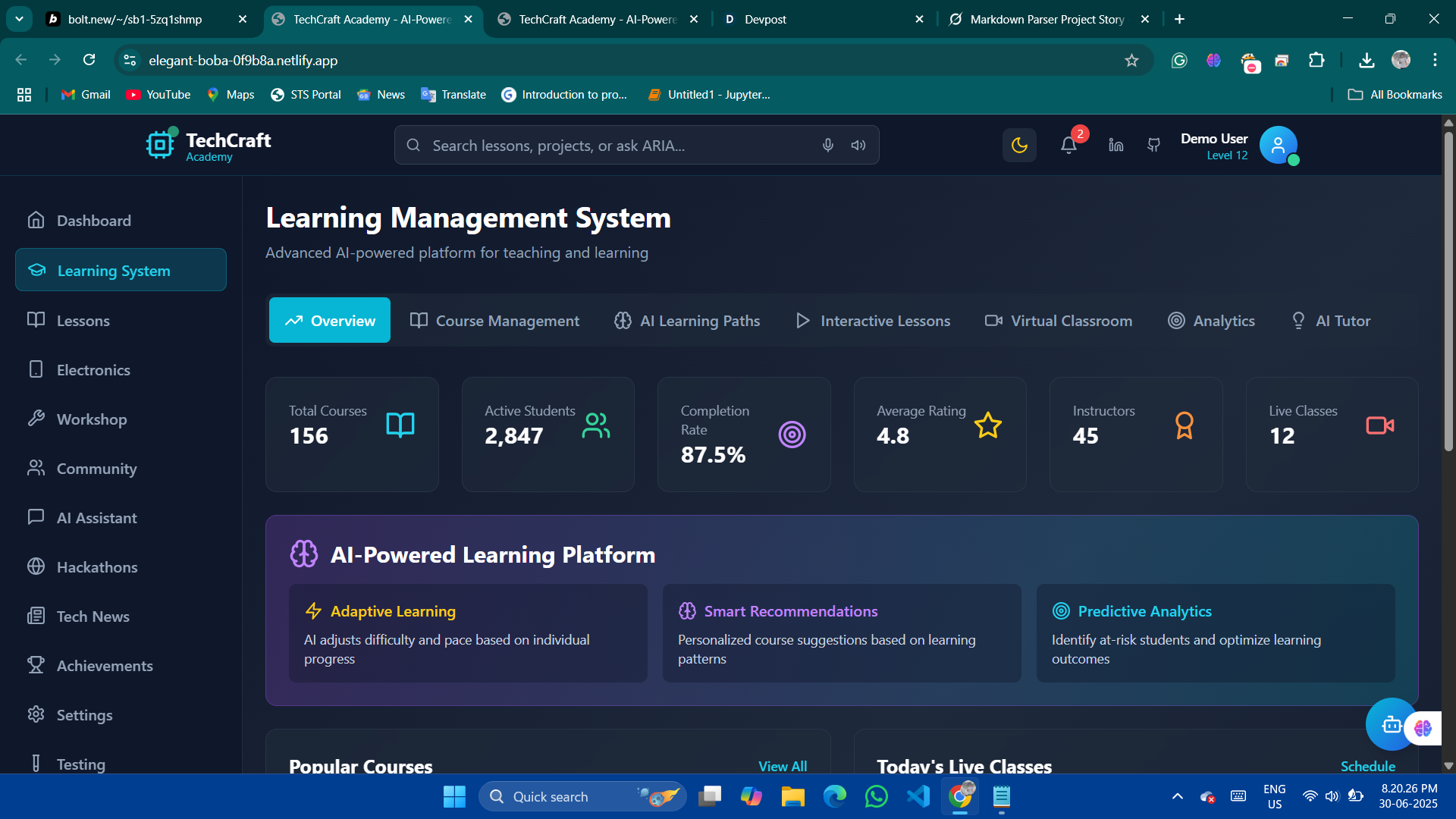
Task: Click the GitHub icon in the header
Action: pos(1153,145)
